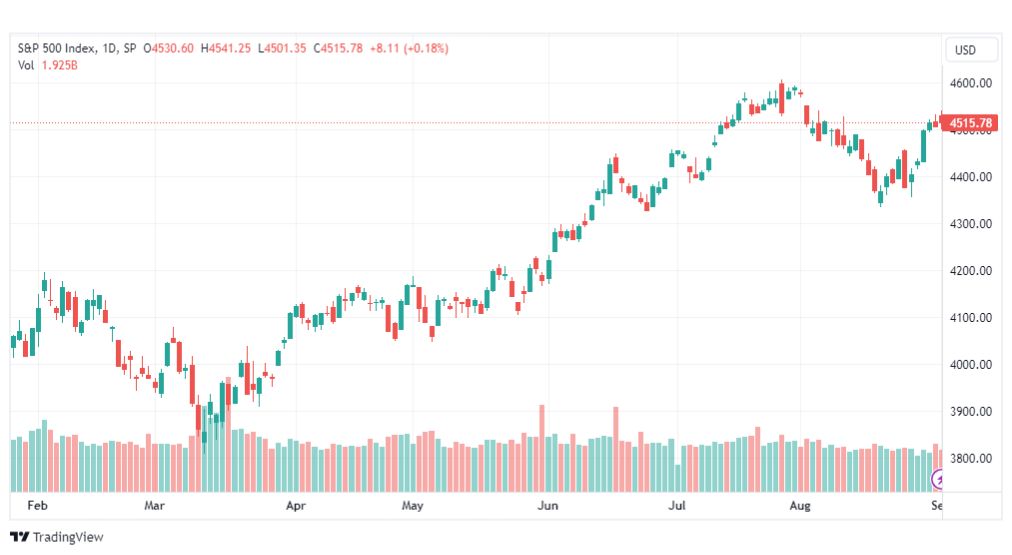The image size is (1012, 555).
Task: Click the +8.11 (+0.18%) change value
Action: [409, 48]
